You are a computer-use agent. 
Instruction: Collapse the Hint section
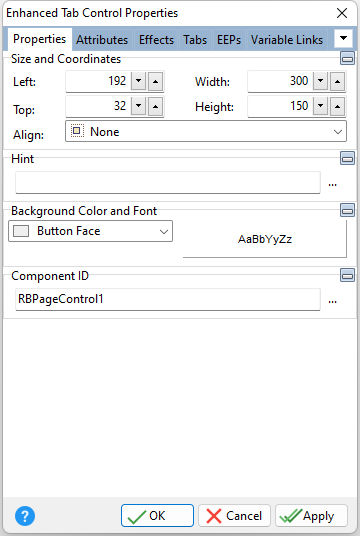347,158
